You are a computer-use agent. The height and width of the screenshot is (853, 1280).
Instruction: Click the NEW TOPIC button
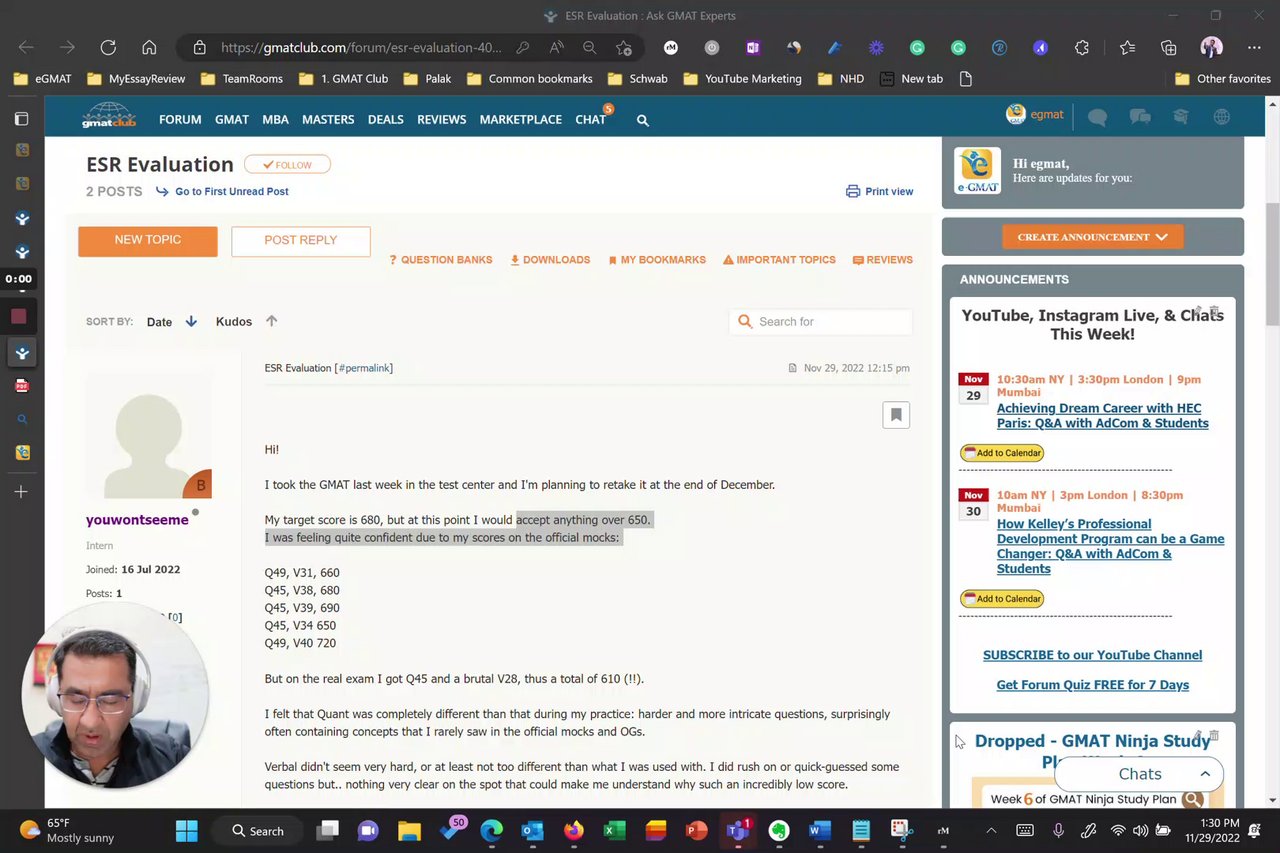pos(148,241)
